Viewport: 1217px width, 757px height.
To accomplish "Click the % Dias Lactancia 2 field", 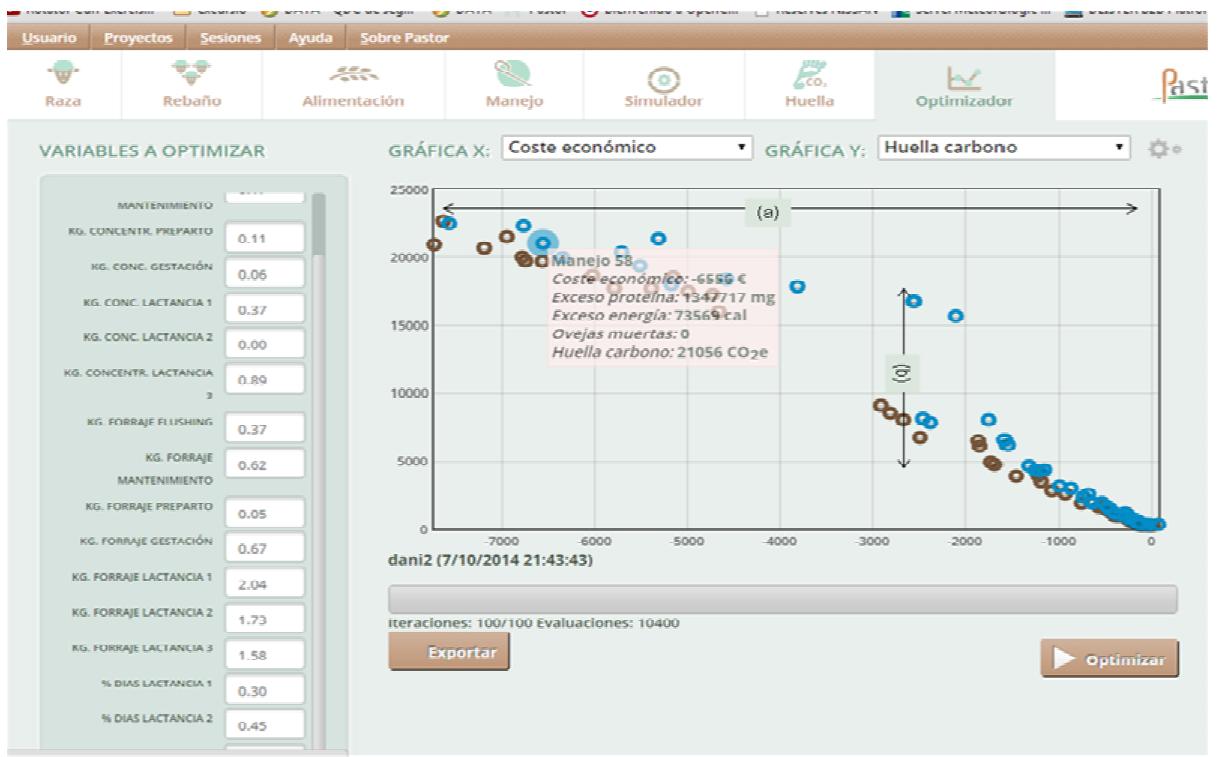I will tap(264, 727).
